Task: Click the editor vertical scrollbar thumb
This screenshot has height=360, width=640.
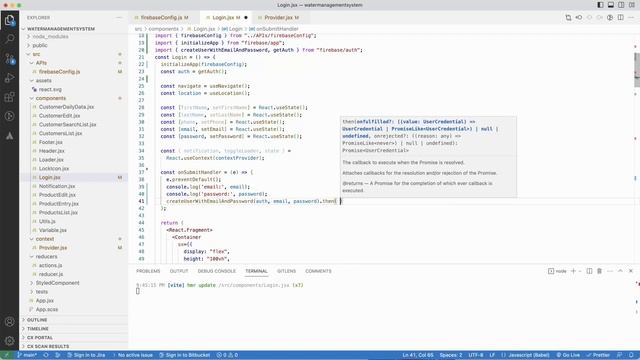Action: click(637, 70)
